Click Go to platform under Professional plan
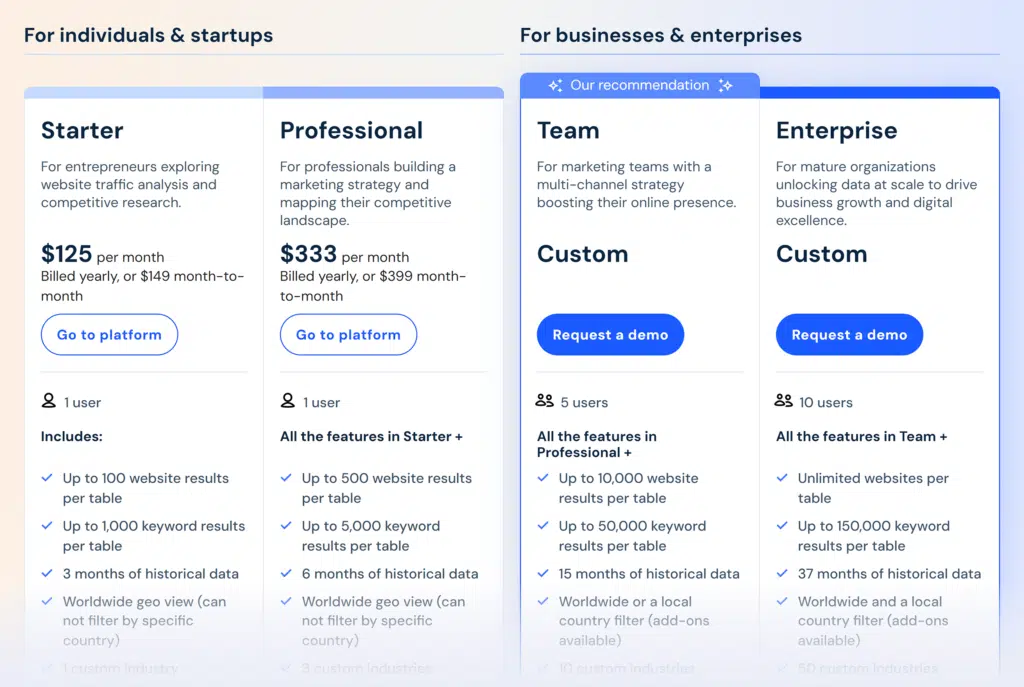Image resolution: width=1024 pixels, height=687 pixels. [348, 335]
